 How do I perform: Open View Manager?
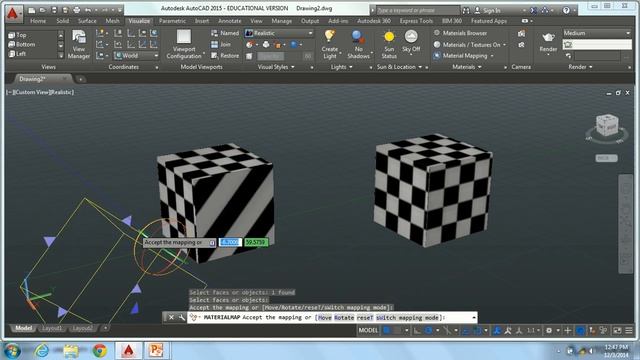point(79,44)
